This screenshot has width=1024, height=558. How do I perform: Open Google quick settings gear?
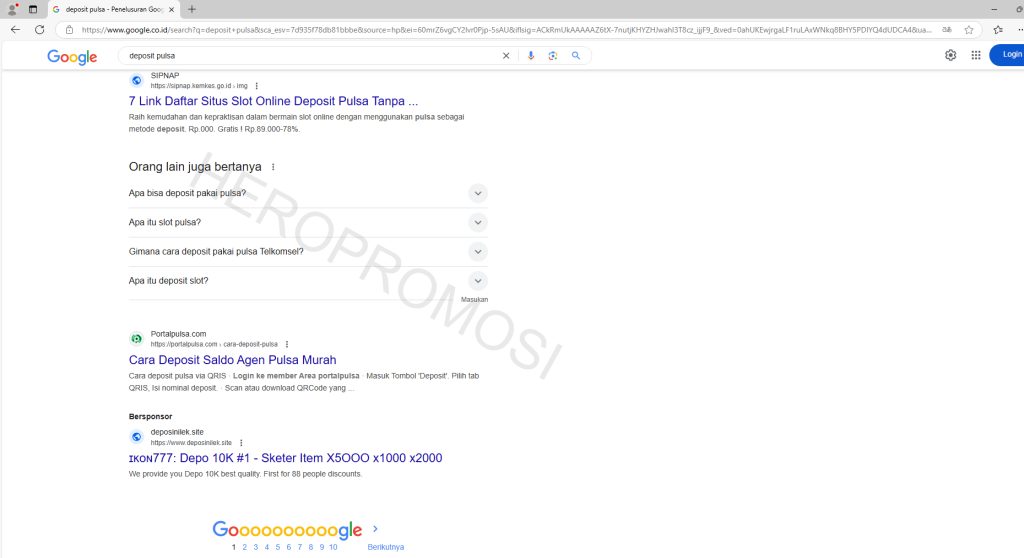click(x=950, y=55)
